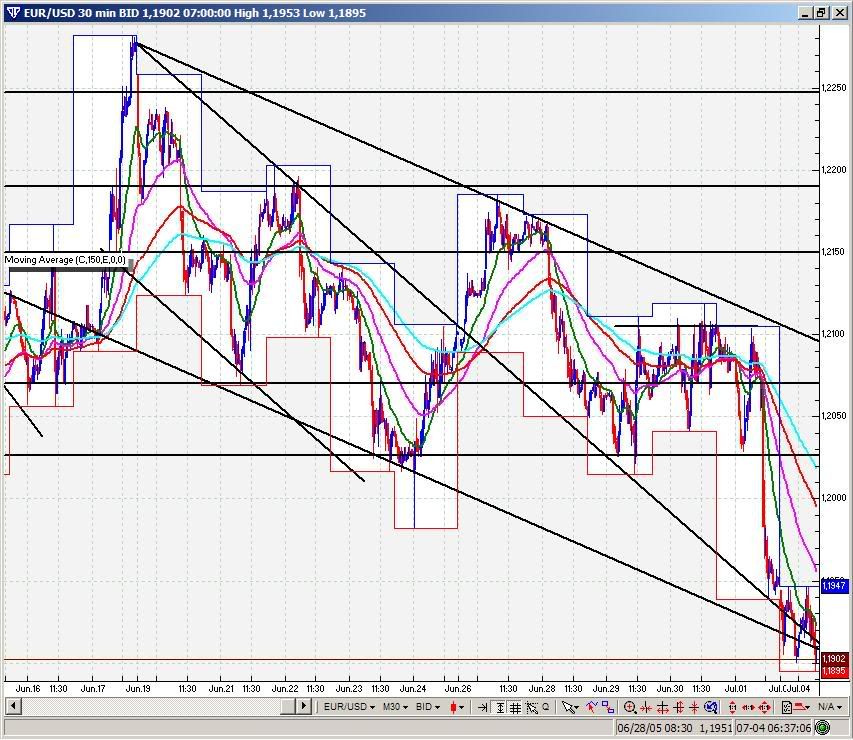Click the horizontal compress arrows icon

click(x=646, y=707)
